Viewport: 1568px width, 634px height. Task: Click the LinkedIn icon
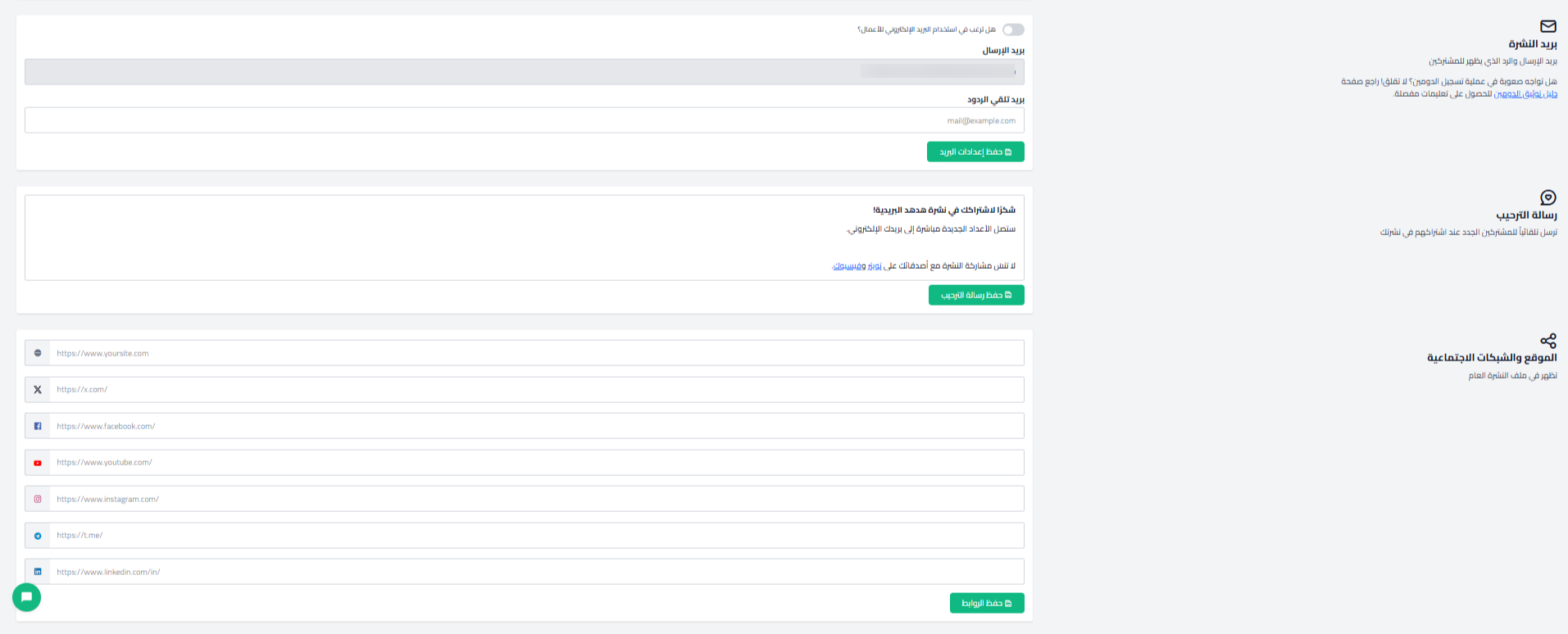tap(38, 572)
